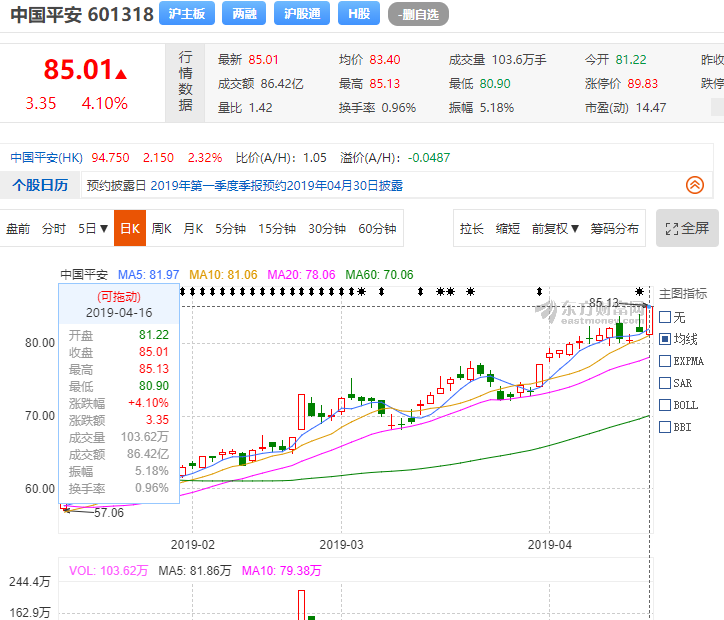
Task: Click the 两融 tag button
Action: [x=244, y=13]
